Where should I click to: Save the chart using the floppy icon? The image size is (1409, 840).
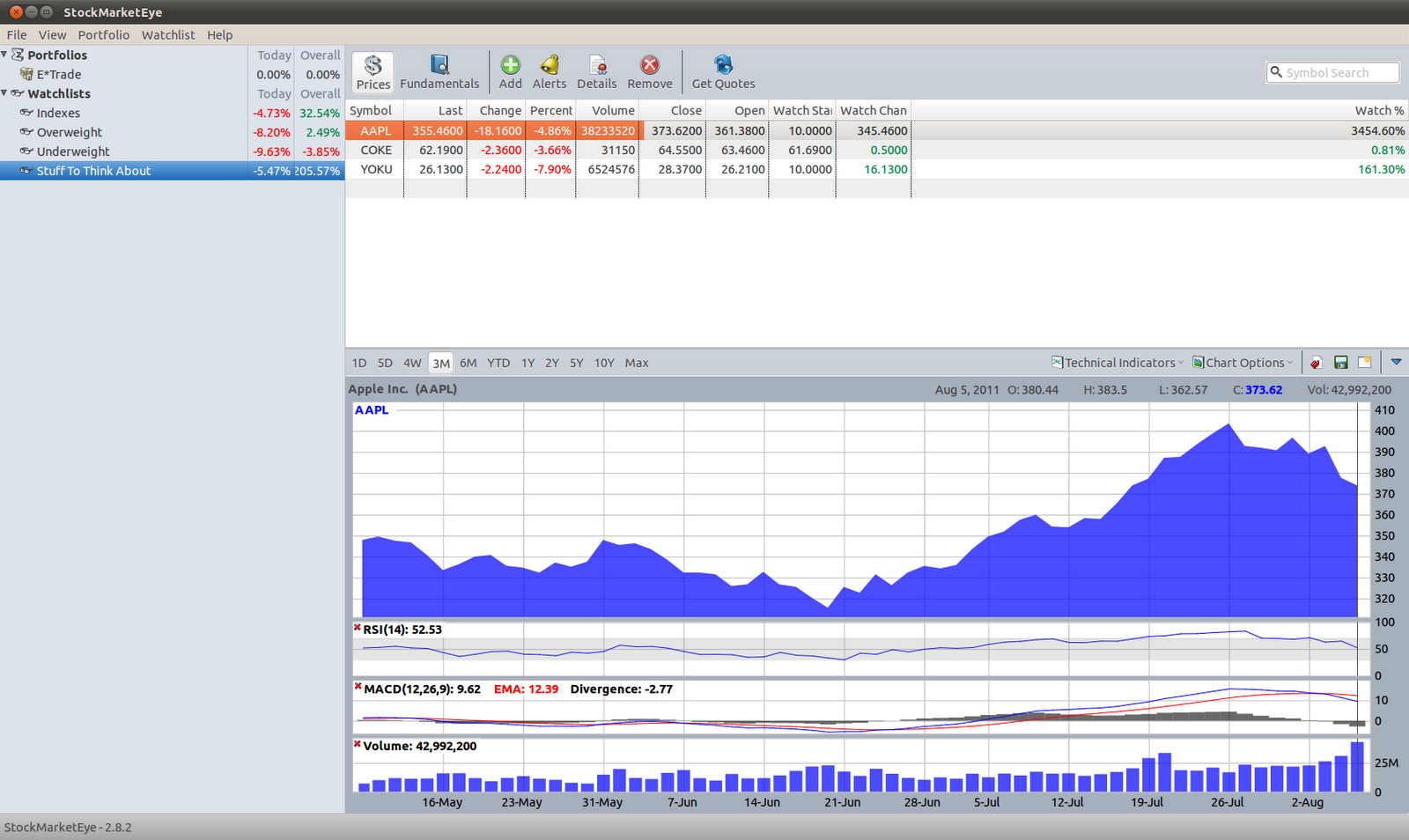click(1340, 363)
